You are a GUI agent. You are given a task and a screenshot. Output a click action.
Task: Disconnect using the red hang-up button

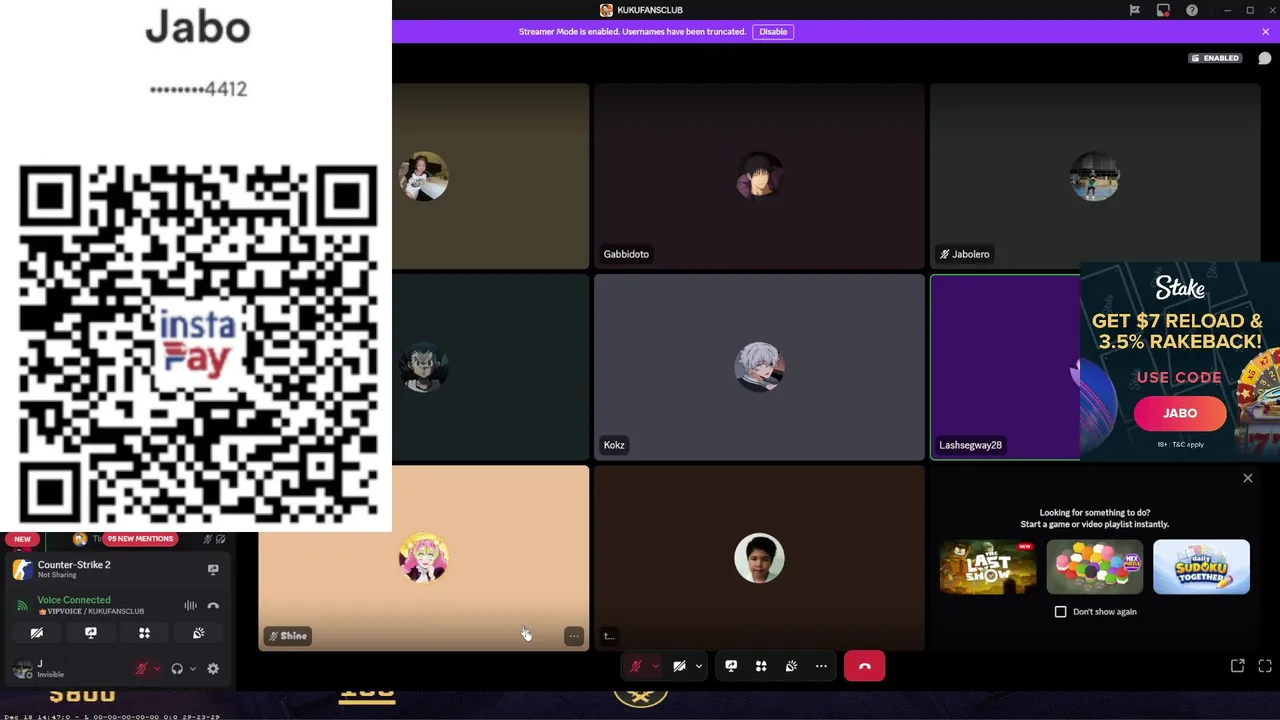pyautogui.click(x=865, y=666)
